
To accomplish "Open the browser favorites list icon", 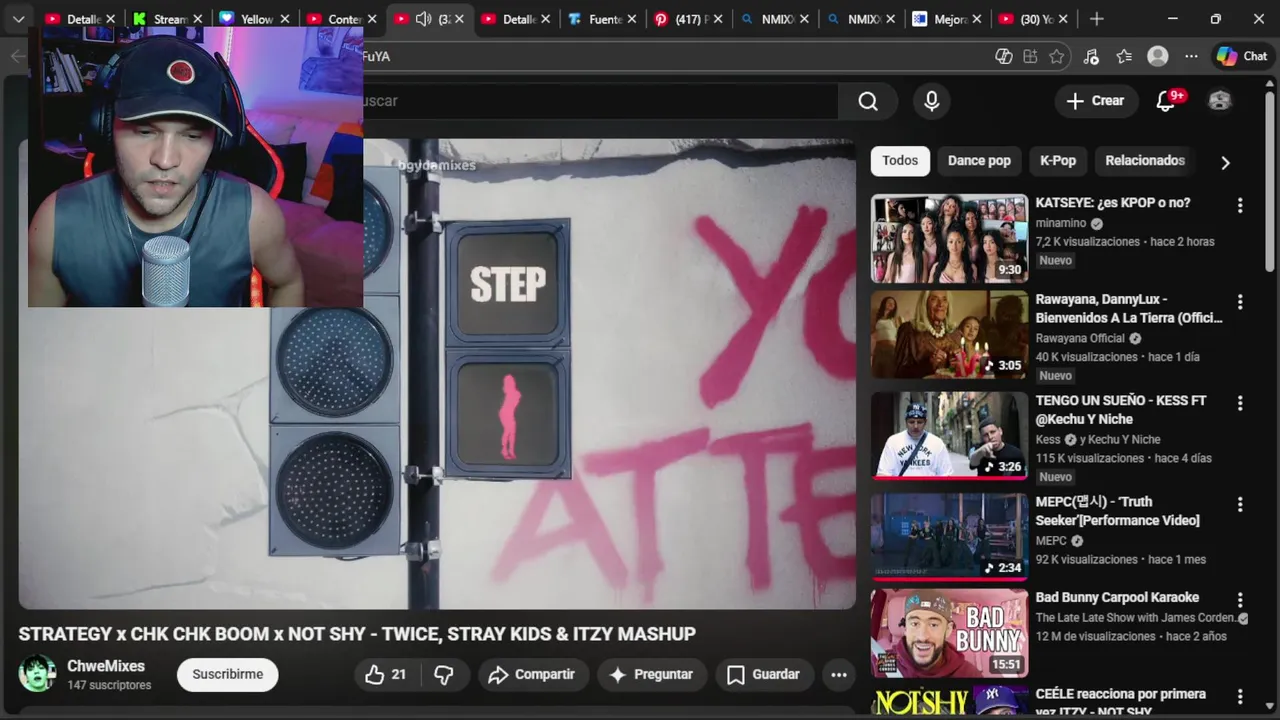I will [1124, 57].
